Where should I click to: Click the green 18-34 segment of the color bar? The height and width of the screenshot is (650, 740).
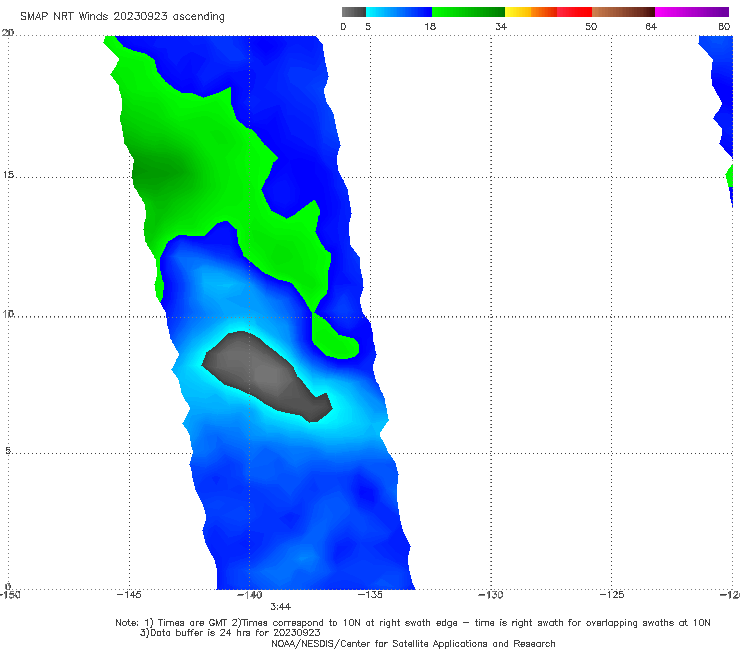point(468,12)
